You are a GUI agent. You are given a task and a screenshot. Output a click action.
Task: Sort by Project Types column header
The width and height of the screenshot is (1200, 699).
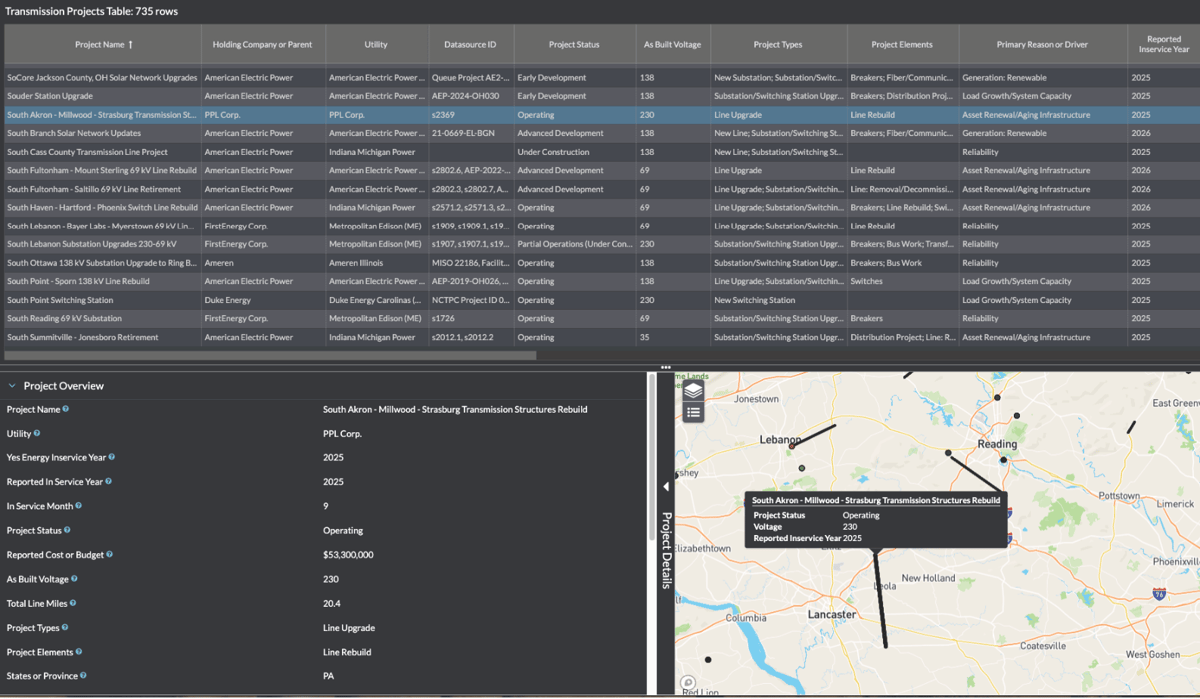coord(778,45)
